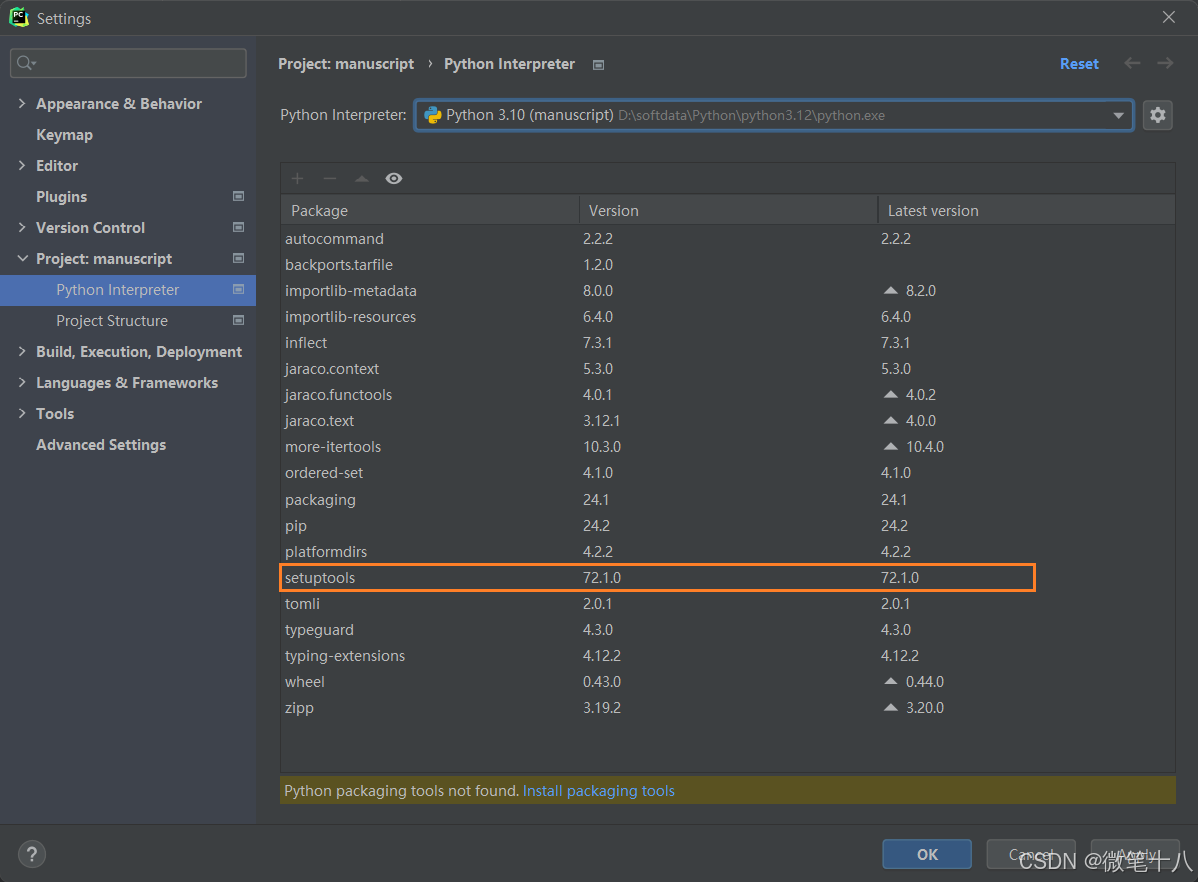Click the project-level icon beside Version Control
Viewport: 1198px width, 882px height.
coord(238,228)
